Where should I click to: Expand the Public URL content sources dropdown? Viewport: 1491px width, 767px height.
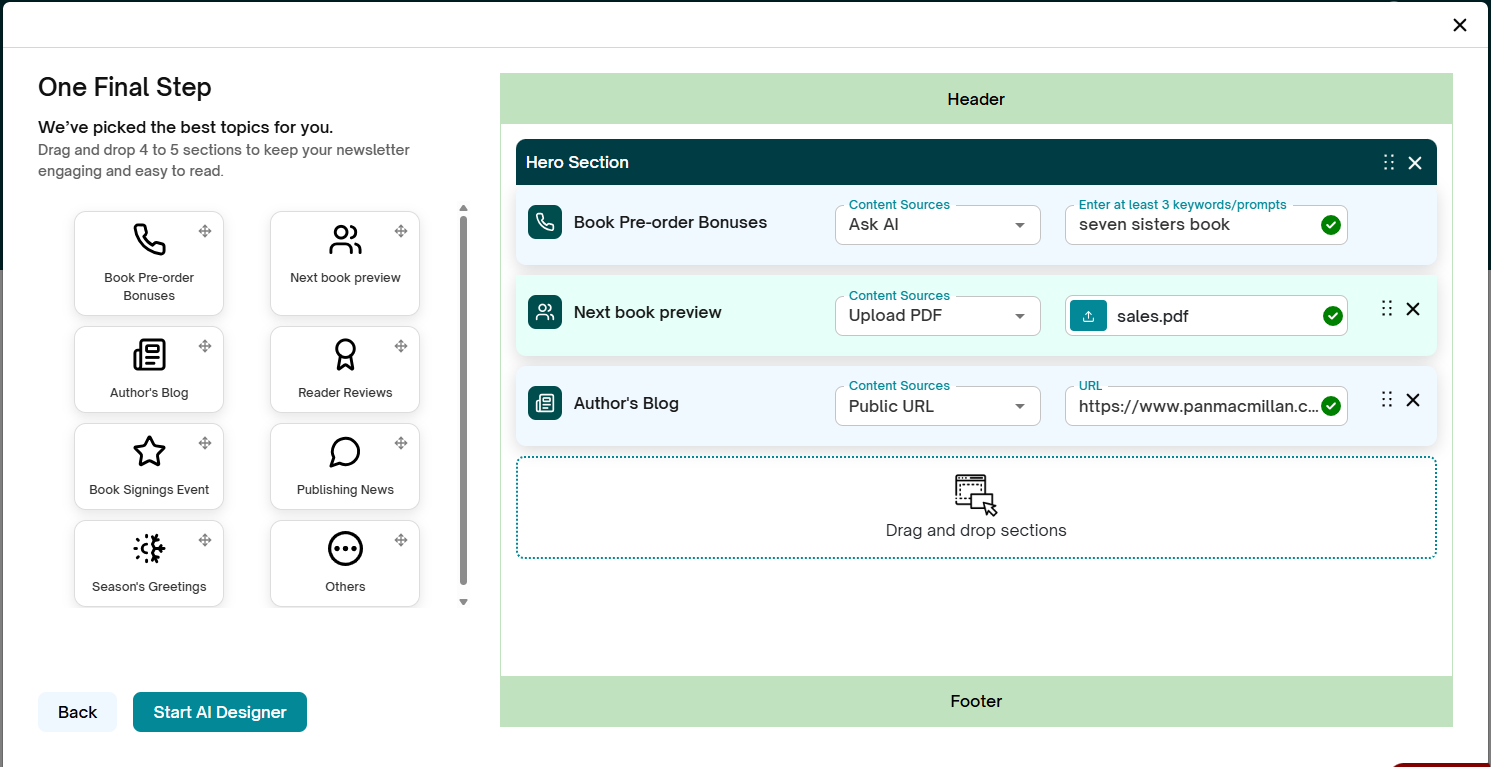pos(937,405)
